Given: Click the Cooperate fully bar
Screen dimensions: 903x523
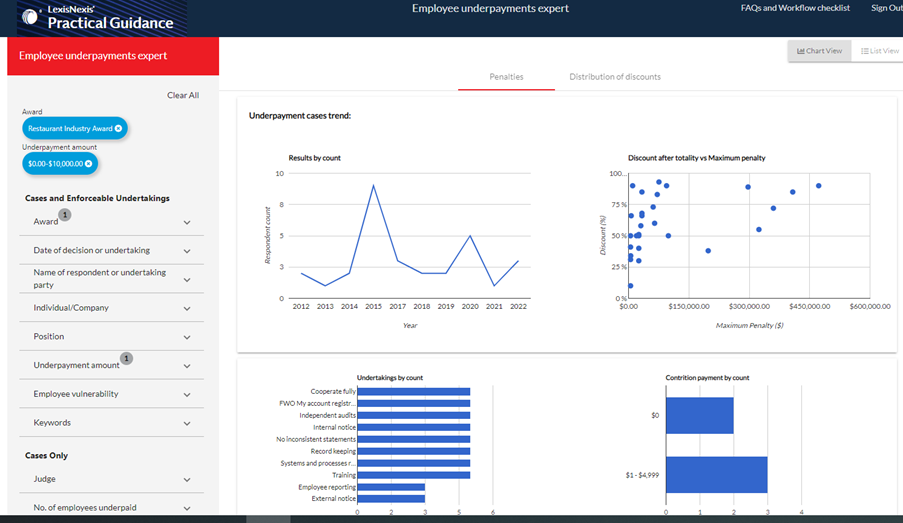Looking at the screenshot, I should pyautogui.click(x=413, y=392).
